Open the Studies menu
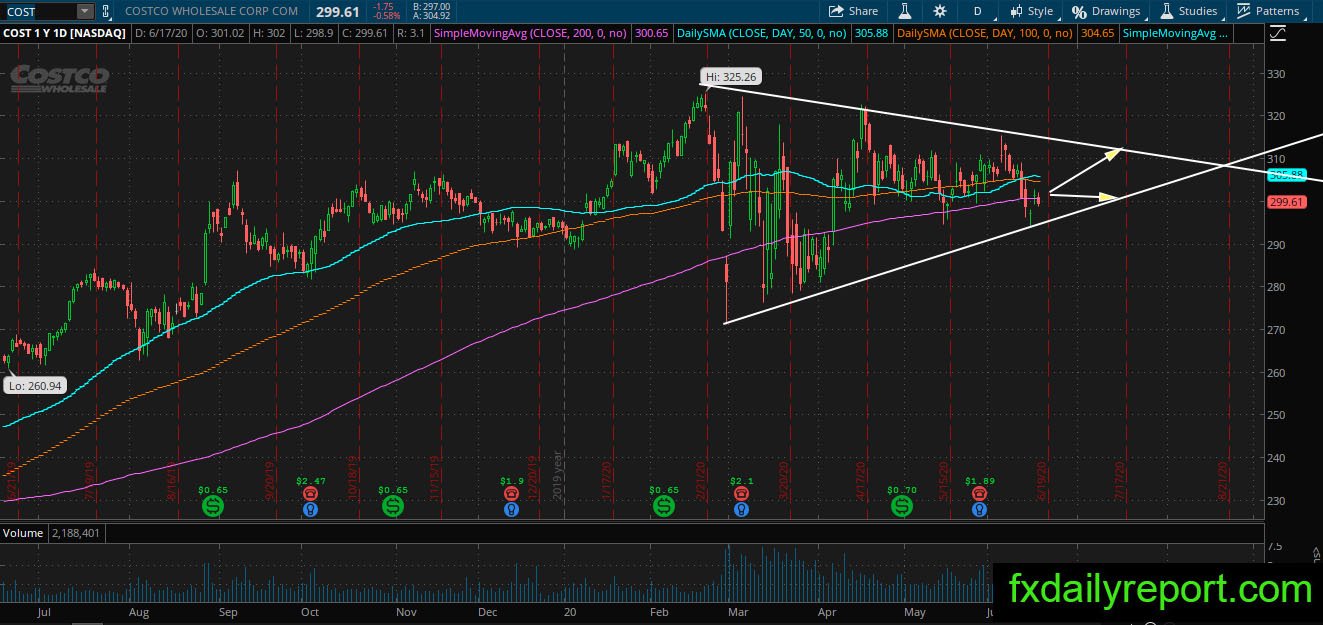 [x=1188, y=11]
